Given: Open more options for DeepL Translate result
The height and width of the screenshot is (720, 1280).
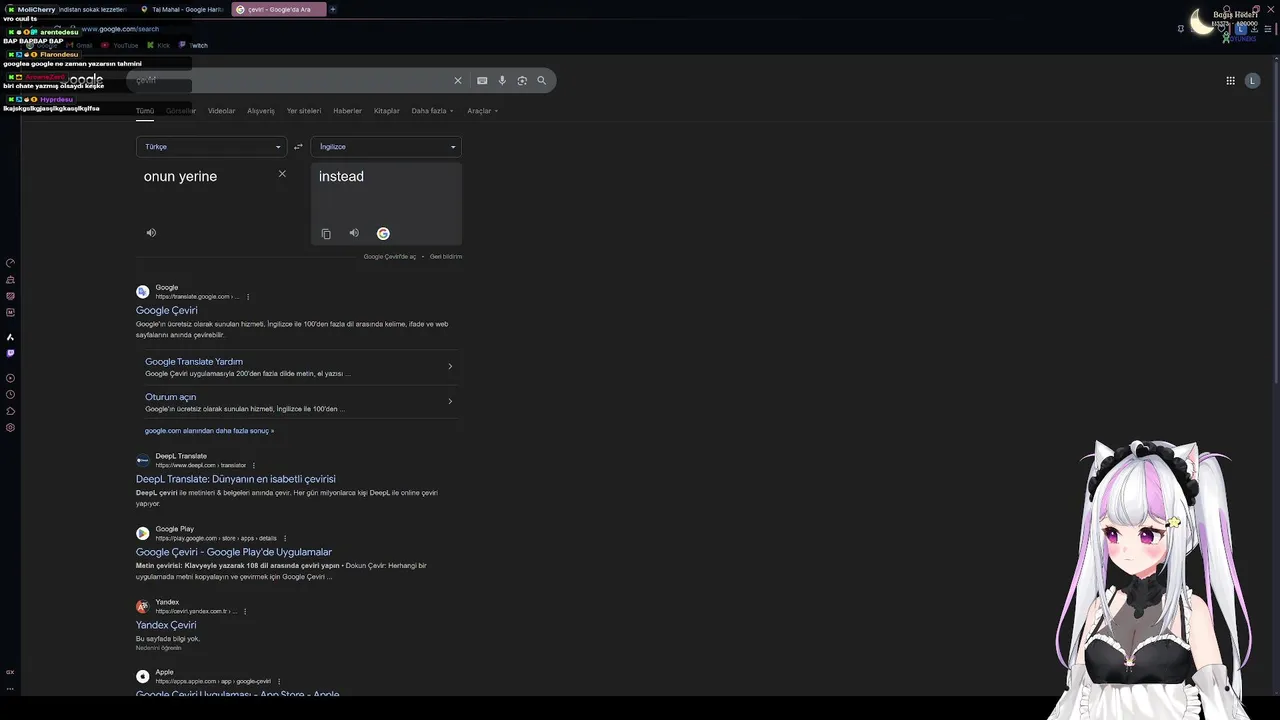Looking at the screenshot, I should 254,465.
